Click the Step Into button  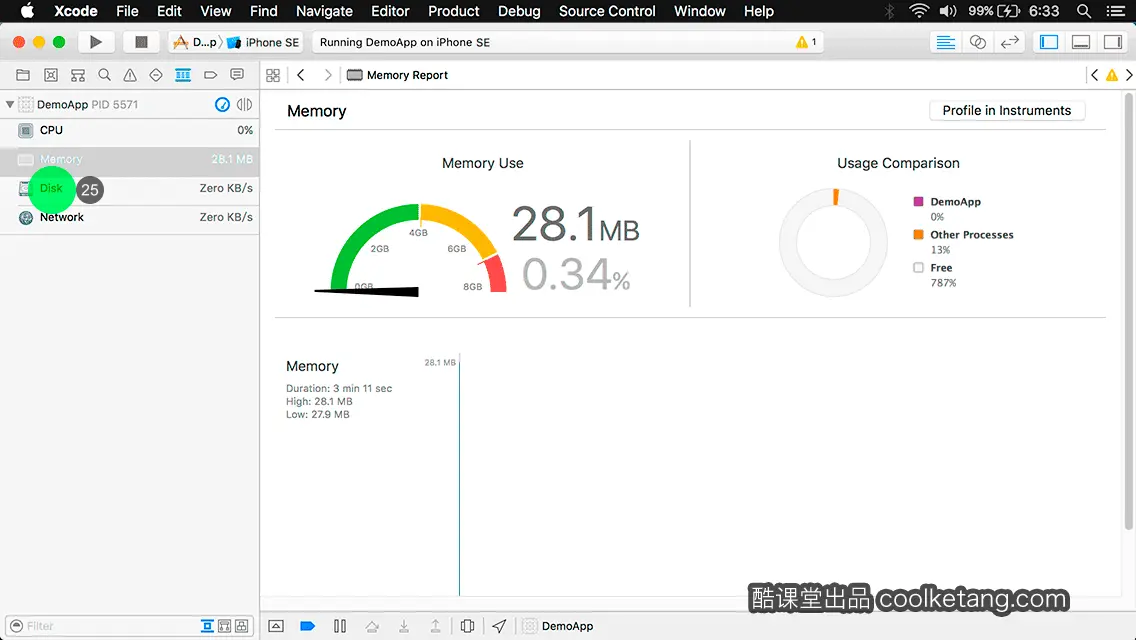click(x=404, y=626)
